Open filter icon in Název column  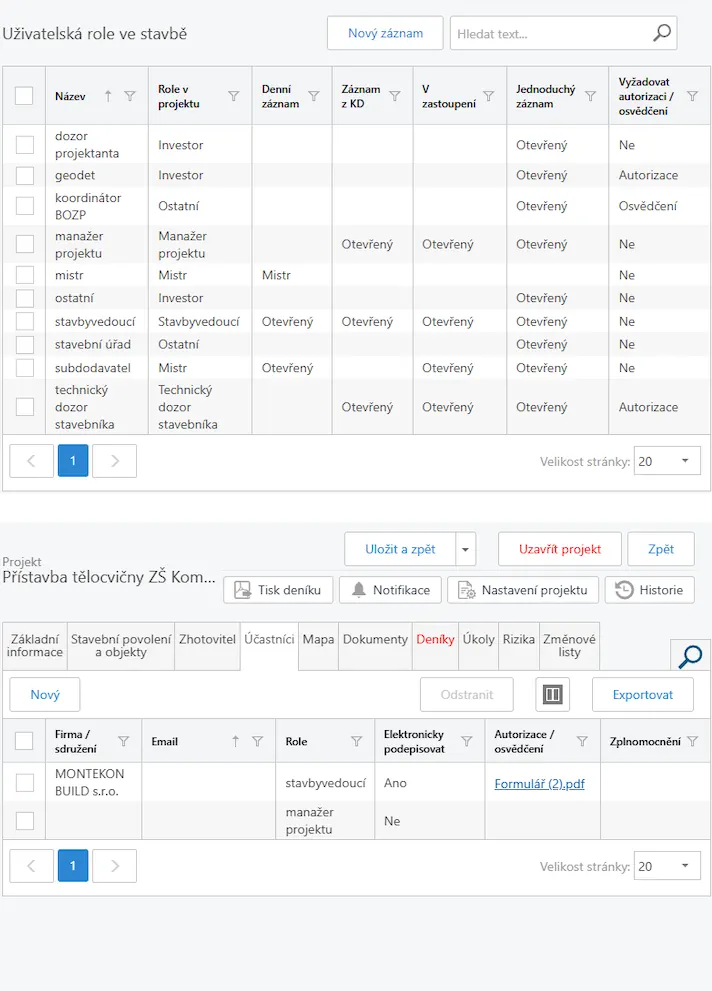(x=129, y=96)
